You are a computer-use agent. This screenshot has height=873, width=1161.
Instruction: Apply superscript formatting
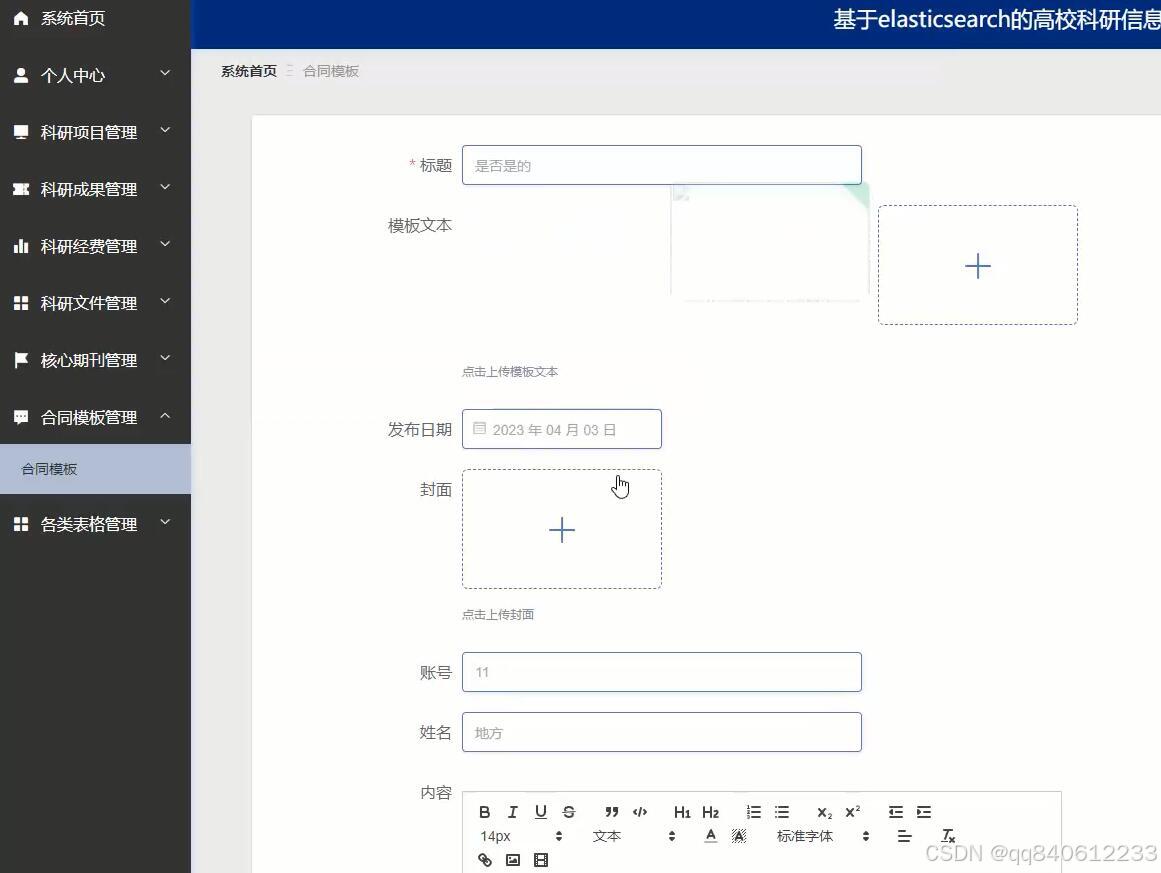[x=852, y=812]
